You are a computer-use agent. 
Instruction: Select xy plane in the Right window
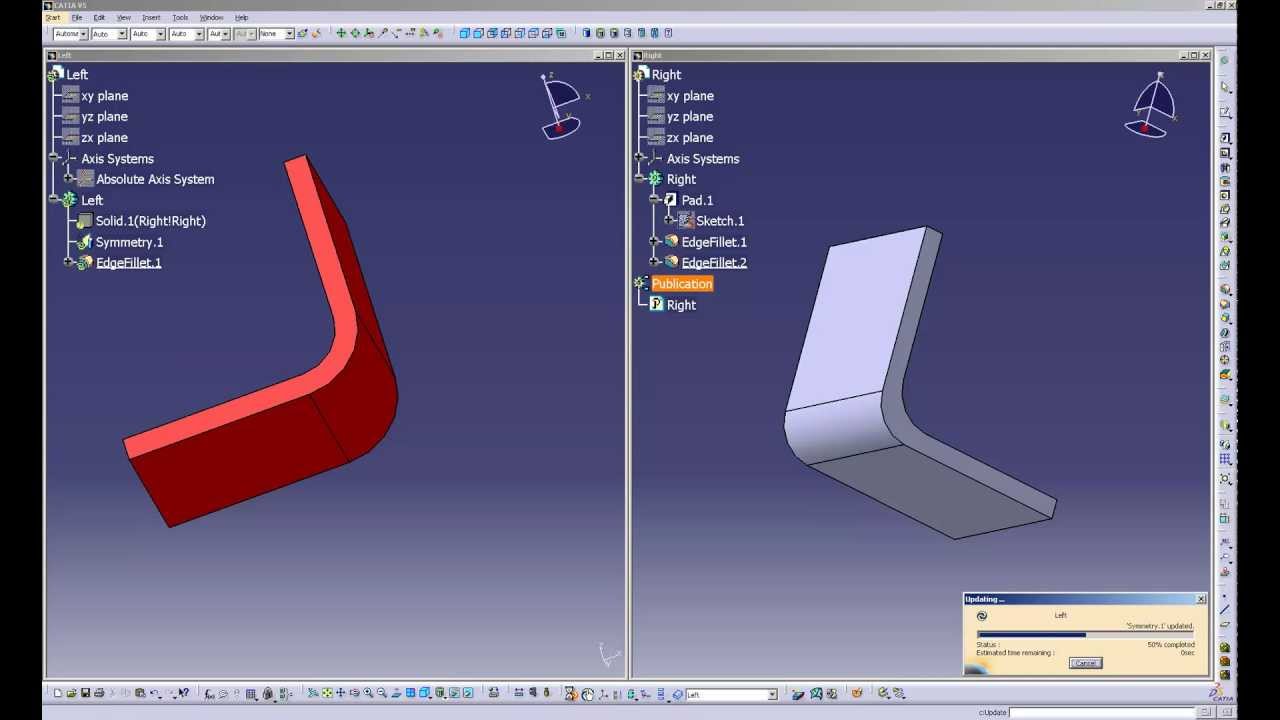[x=690, y=96]
